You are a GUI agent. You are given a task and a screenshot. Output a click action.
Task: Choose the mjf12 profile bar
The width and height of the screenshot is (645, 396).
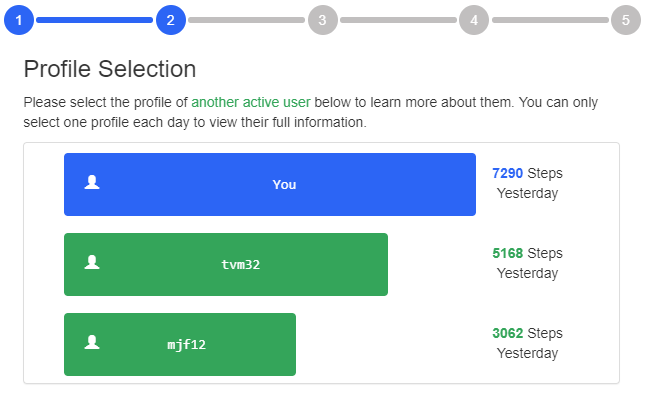(x=180, y=345)
